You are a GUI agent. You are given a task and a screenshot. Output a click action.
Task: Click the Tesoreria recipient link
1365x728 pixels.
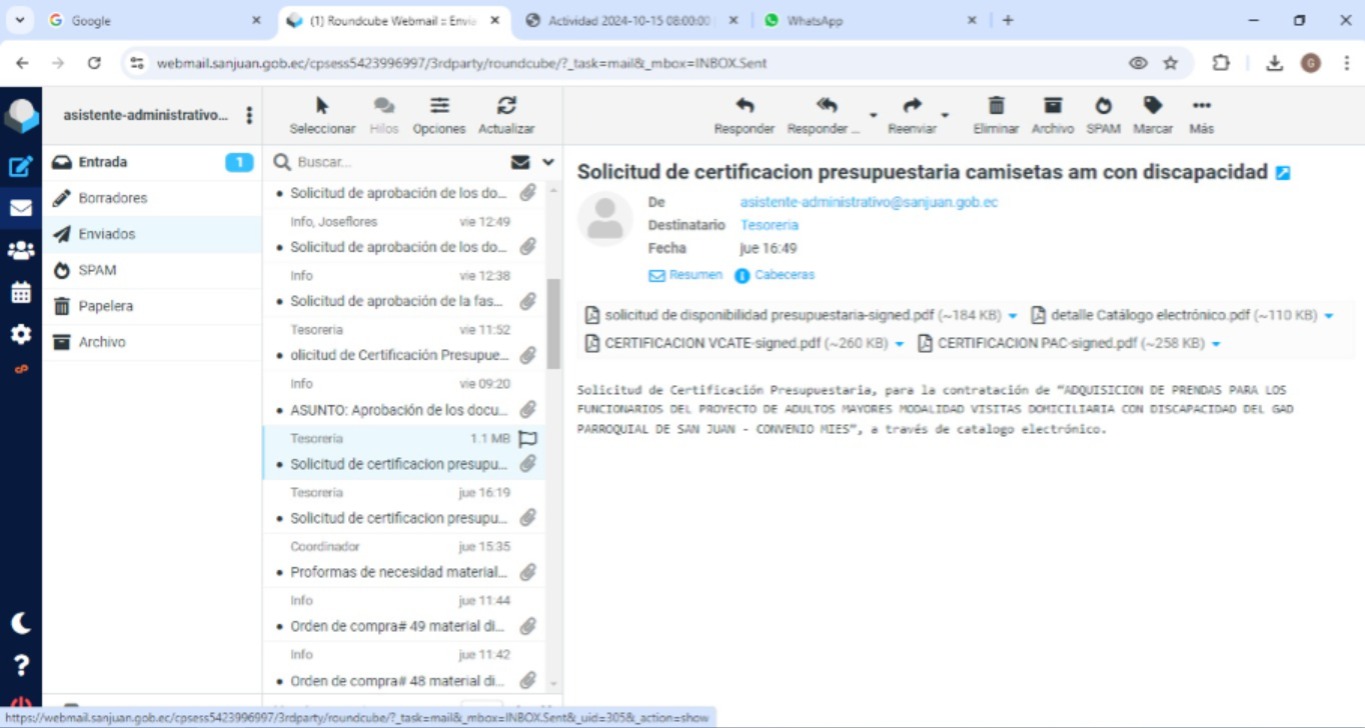pyautogui.click(x=769, y=225)
